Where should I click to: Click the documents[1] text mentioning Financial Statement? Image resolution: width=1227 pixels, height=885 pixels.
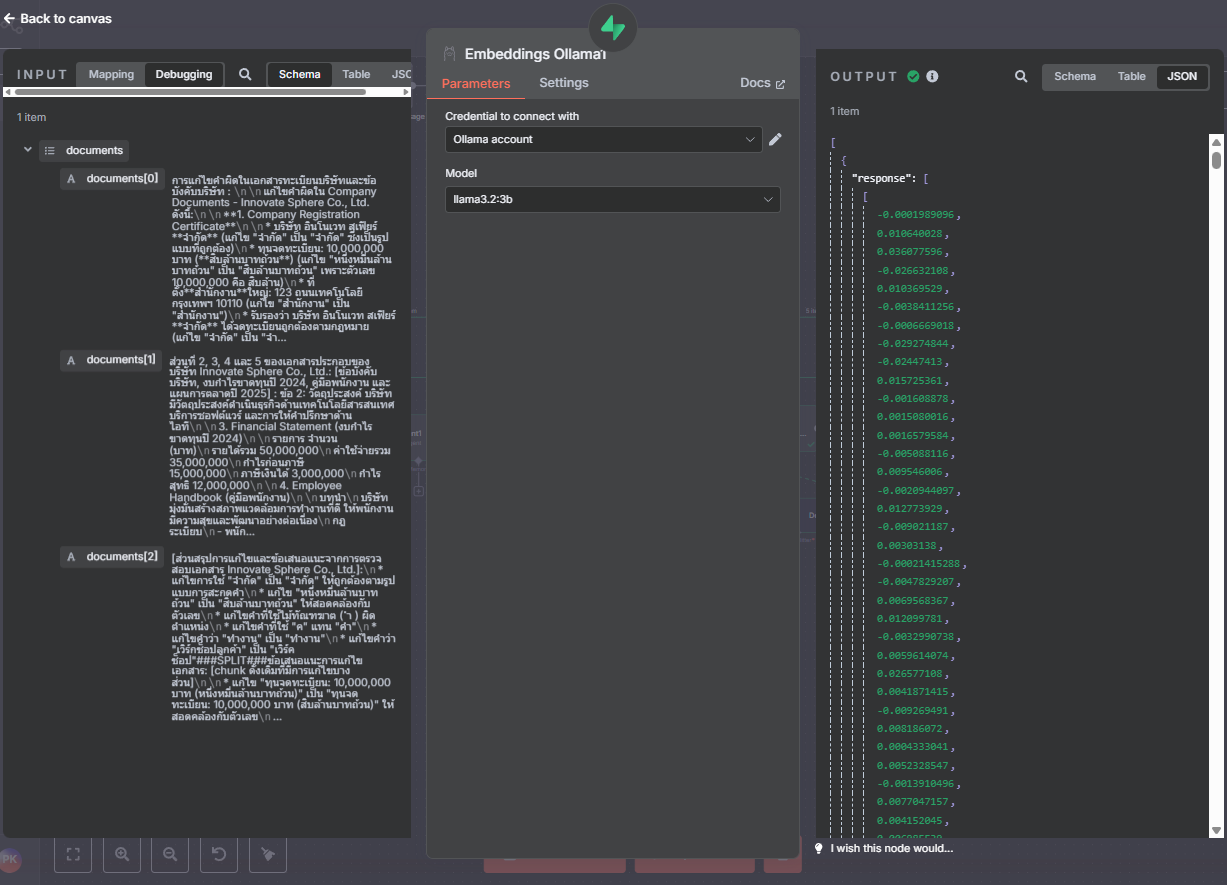pos(283,445)
